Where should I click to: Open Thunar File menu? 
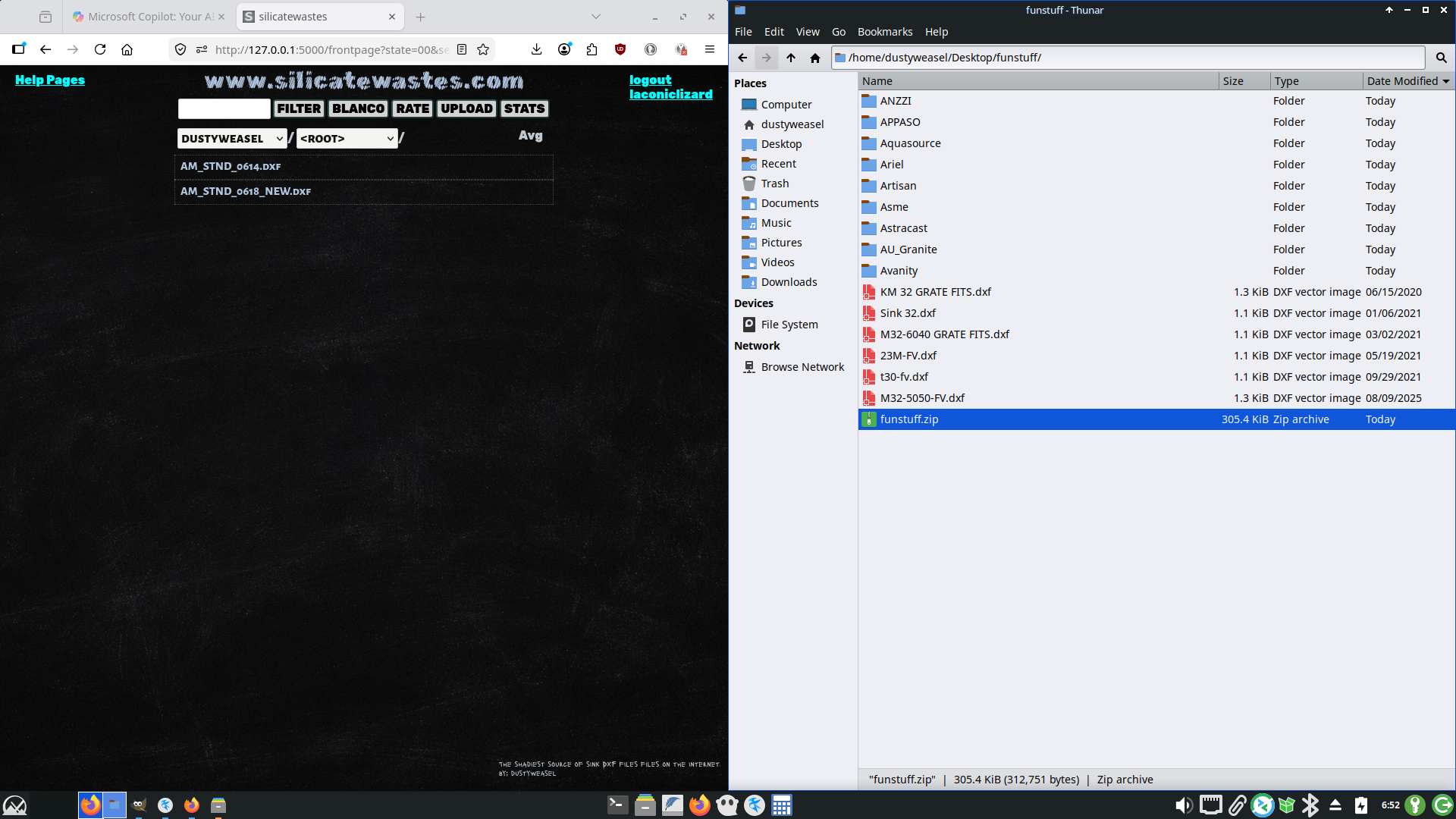click(x=743, y=32)
